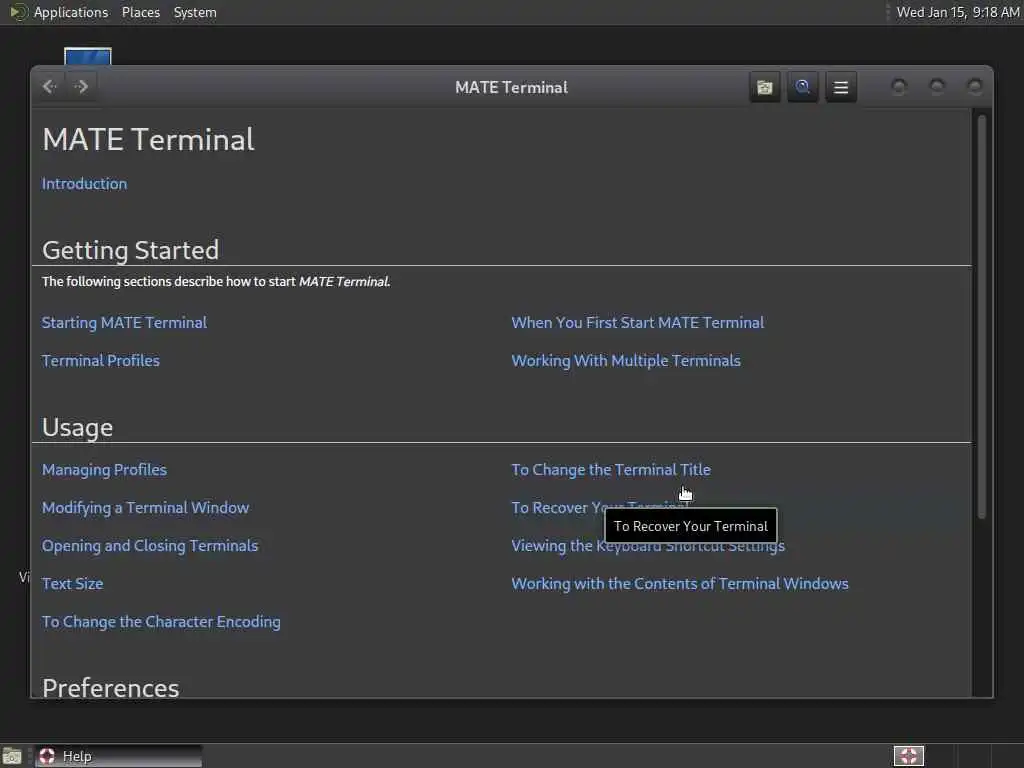Open Starting MATE Terminal link
The image size is (1024, 768).
click(x=124, y=323)
